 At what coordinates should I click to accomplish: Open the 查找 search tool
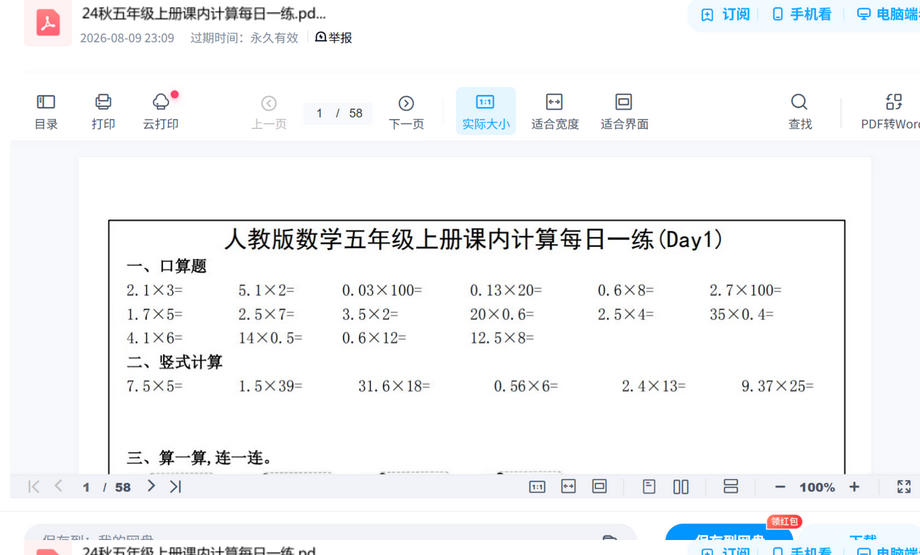[799, 111]
